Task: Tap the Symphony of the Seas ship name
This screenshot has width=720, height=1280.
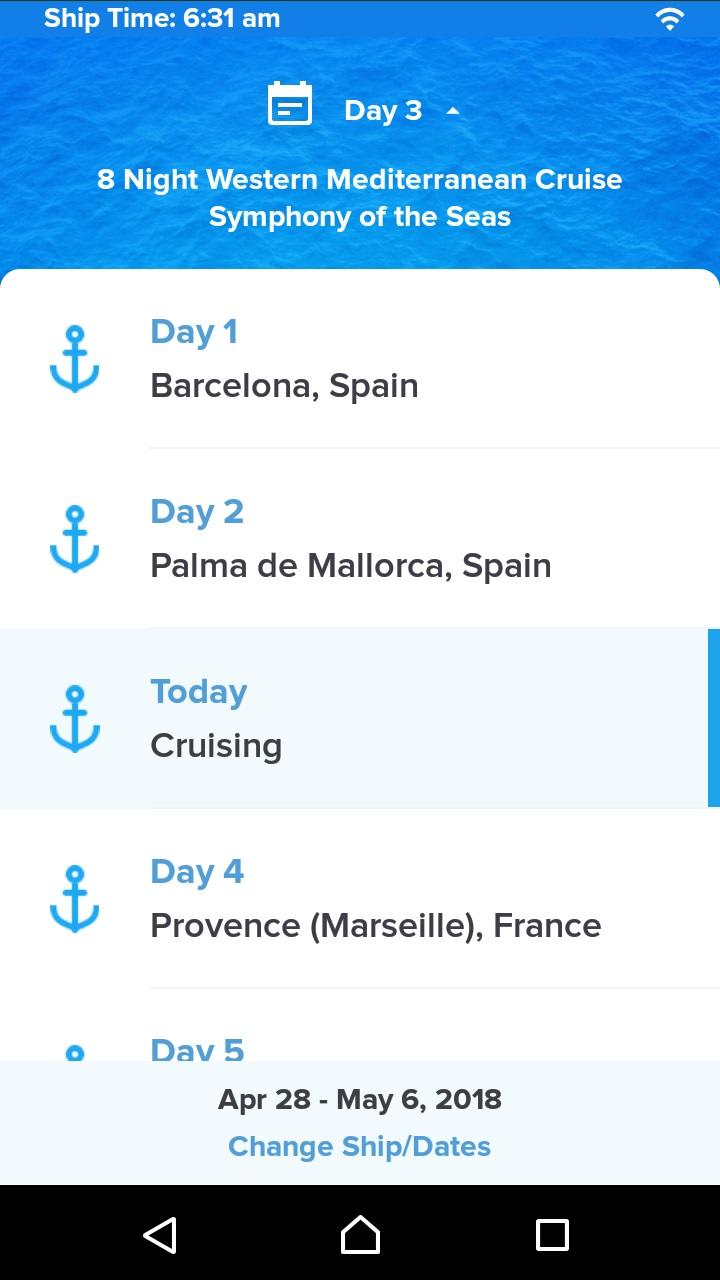Action: tap(359, 216)
